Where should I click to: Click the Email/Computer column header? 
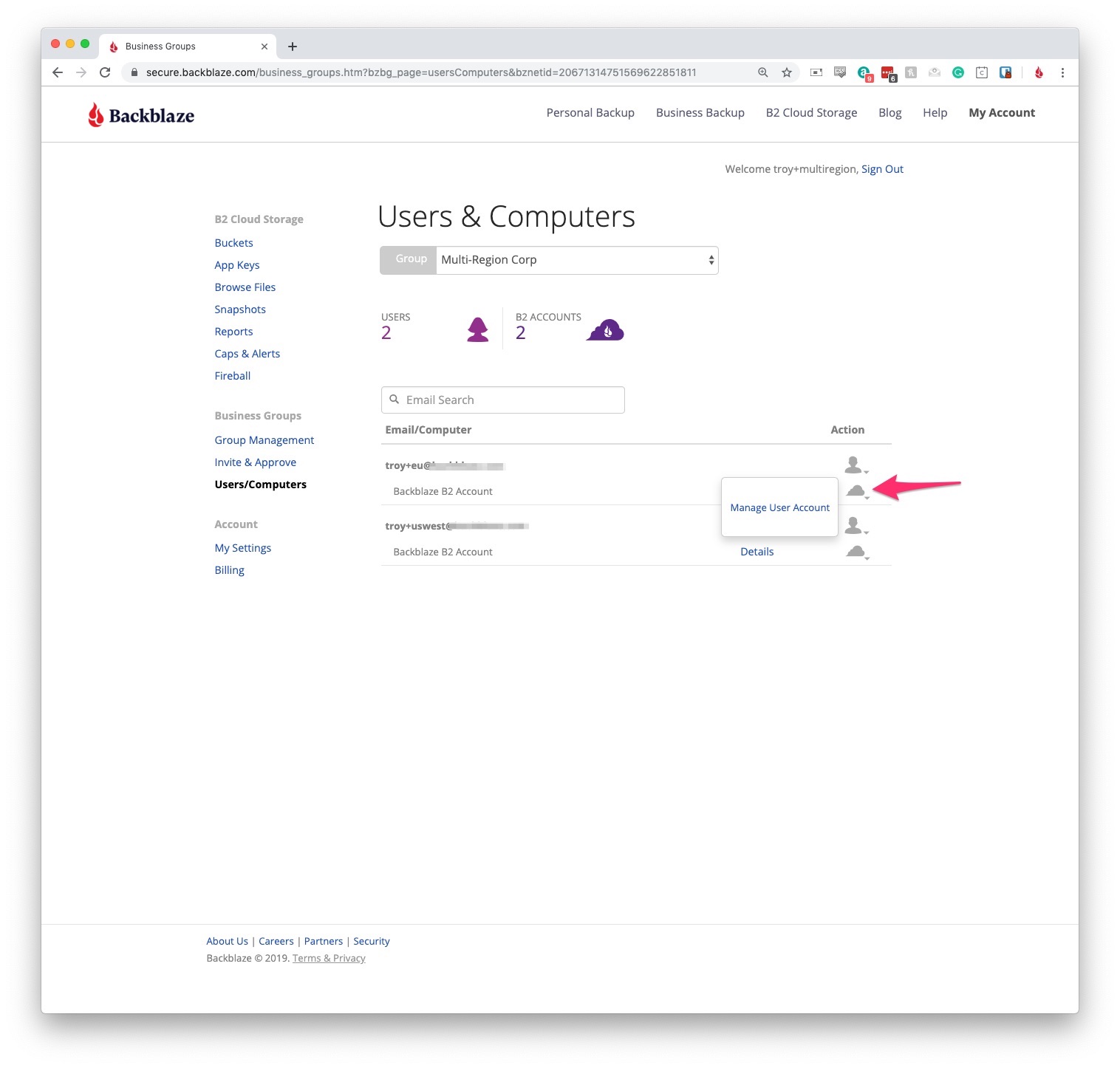point(428,430)
